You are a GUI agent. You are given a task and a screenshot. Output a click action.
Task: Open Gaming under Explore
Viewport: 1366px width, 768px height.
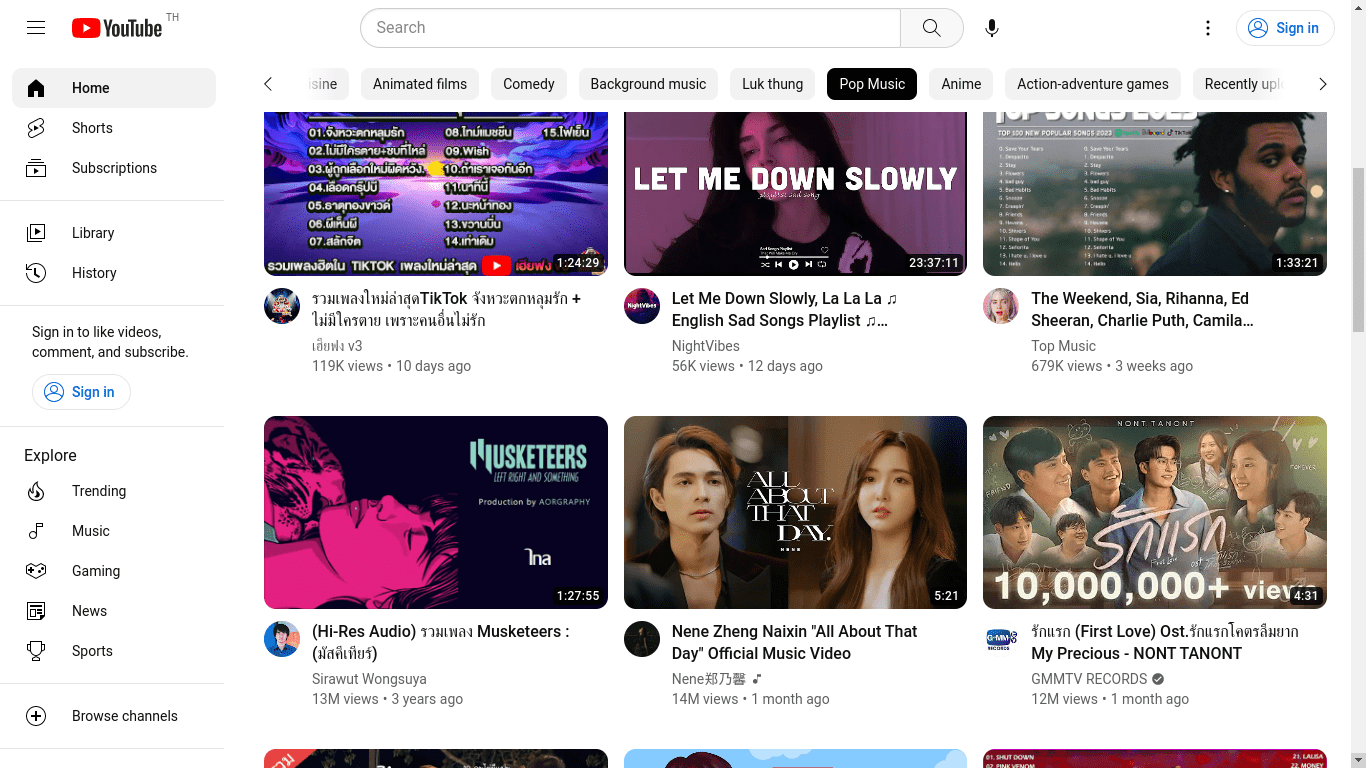(x=114, y=571)
